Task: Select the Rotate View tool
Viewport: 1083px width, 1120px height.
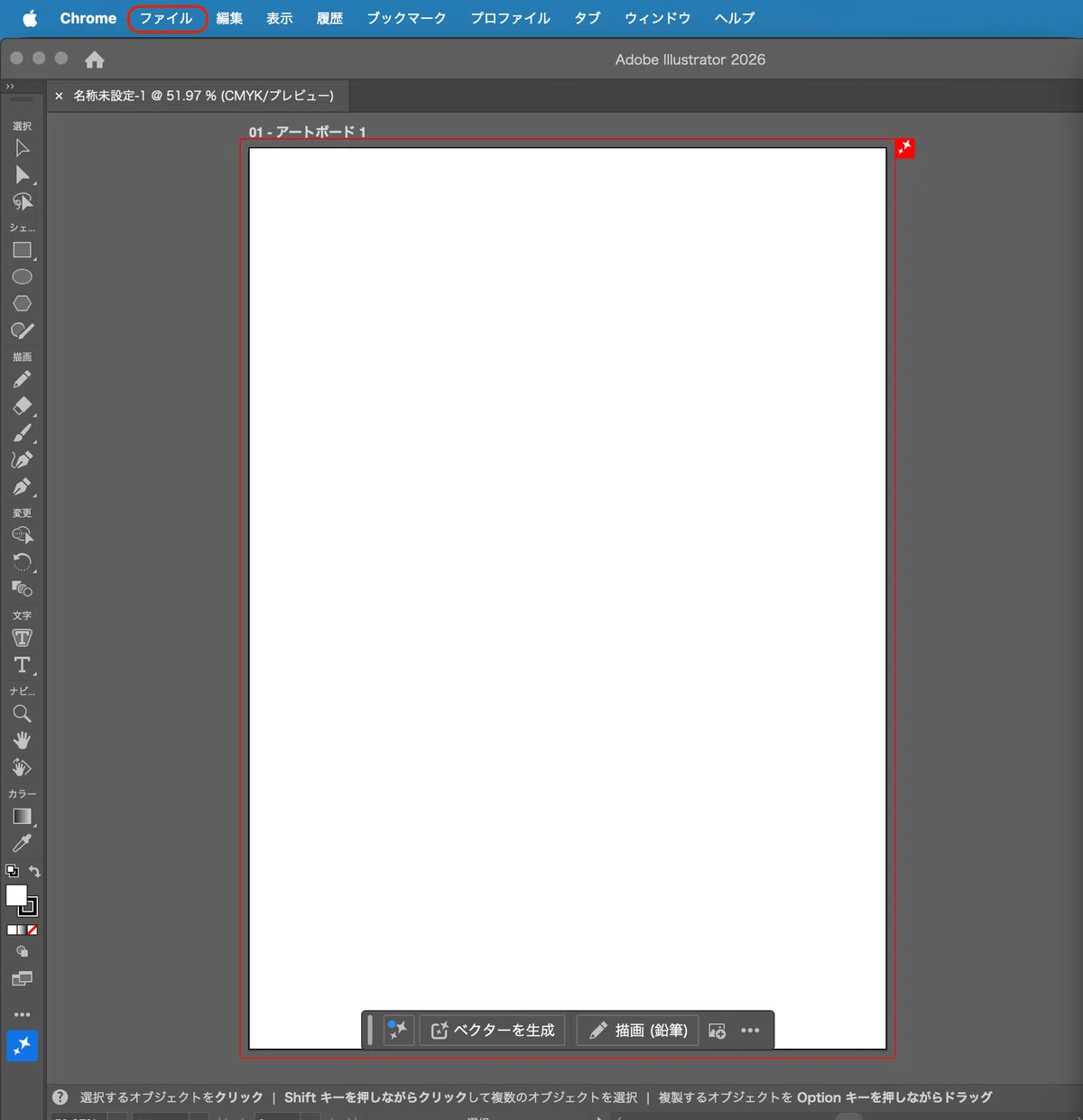Action: 23,767
